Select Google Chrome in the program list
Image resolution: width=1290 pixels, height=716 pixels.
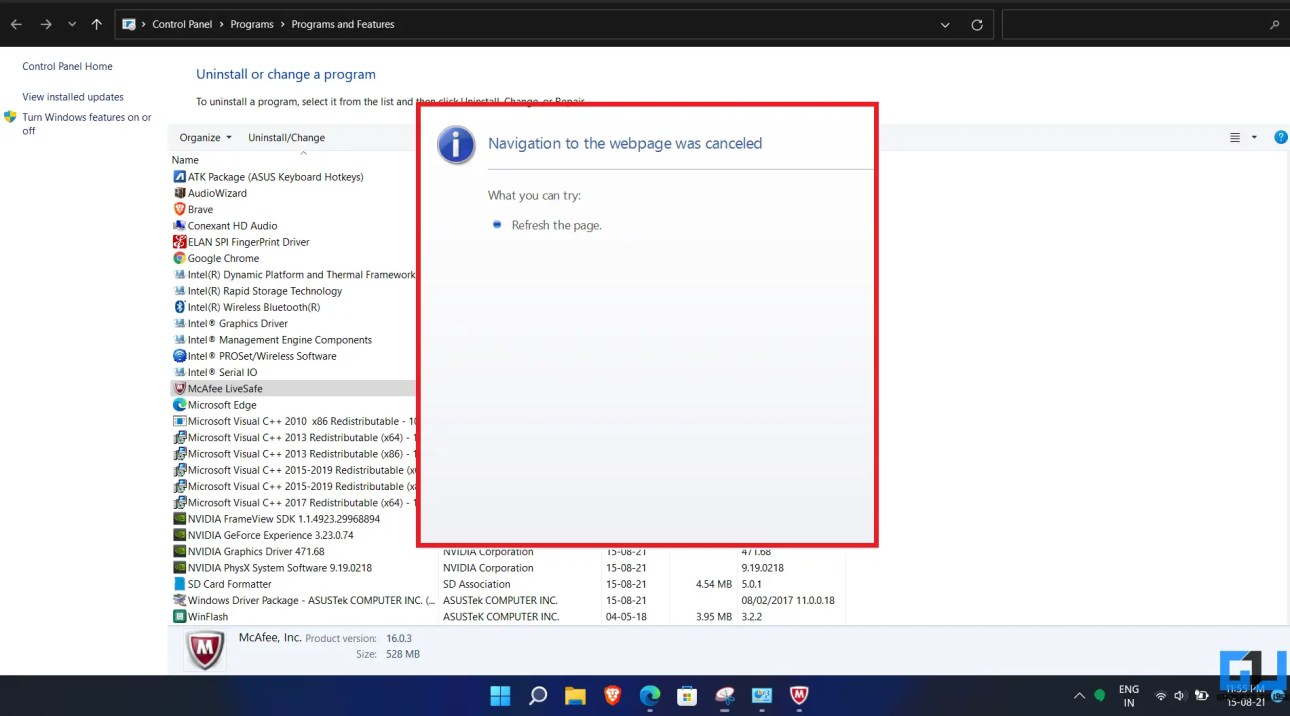[x=223, y=258]
